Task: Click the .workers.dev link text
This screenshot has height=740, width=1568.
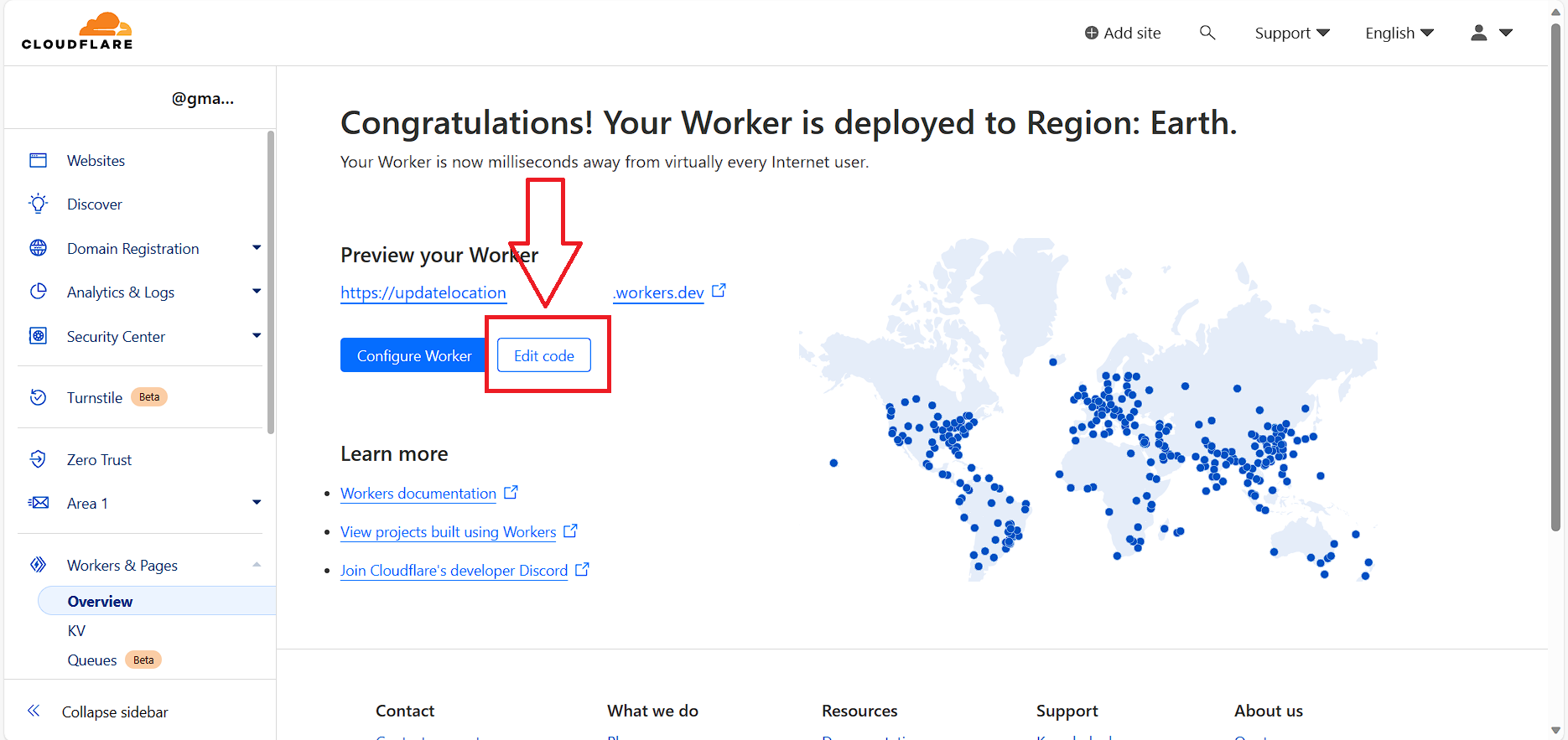Action: (x=658, y=292)
